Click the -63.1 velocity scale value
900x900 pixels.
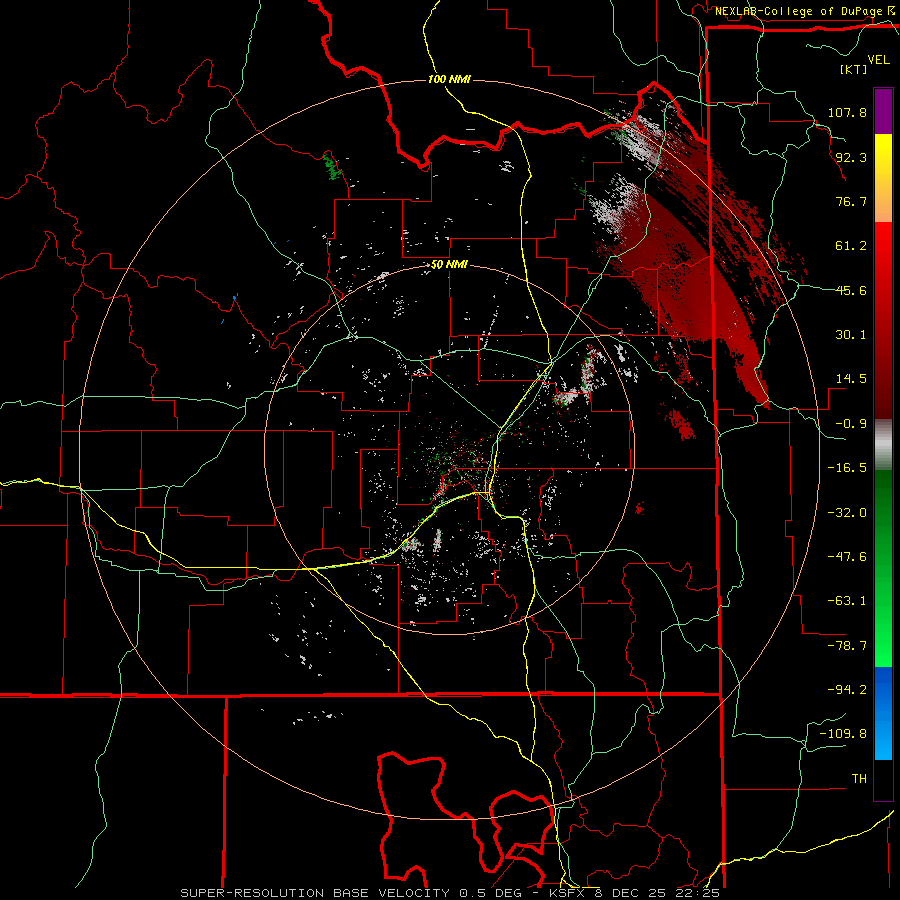[847, 601]
